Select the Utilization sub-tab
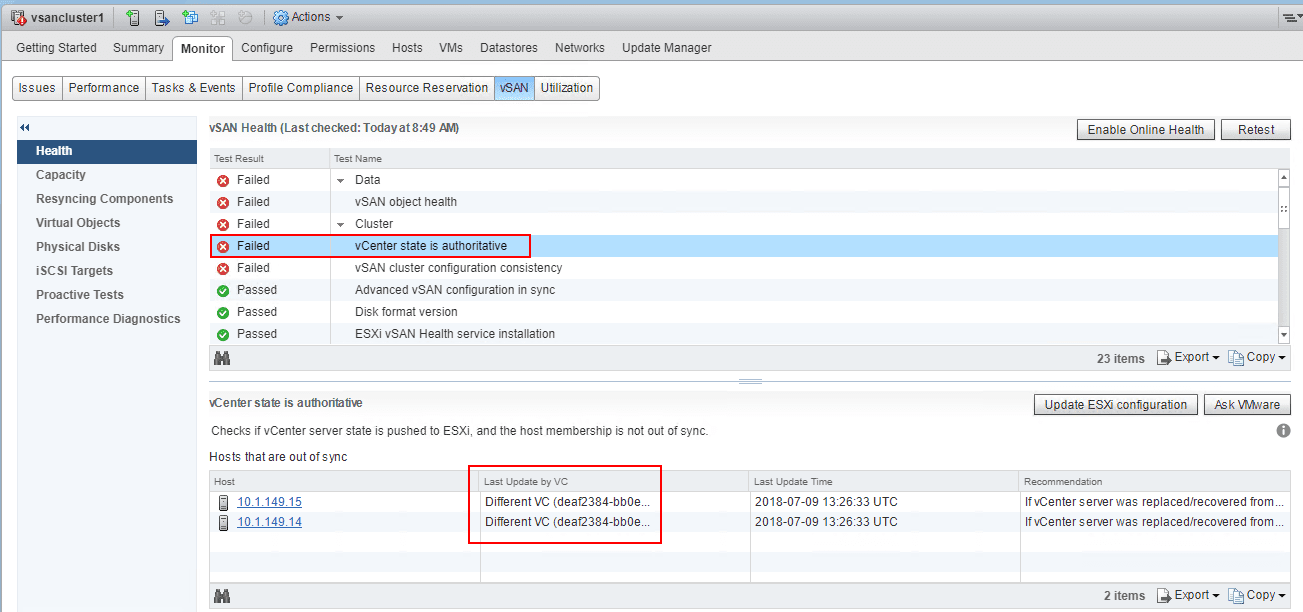The height and width of the screenshot is (612, 1303). click(567, 88)
